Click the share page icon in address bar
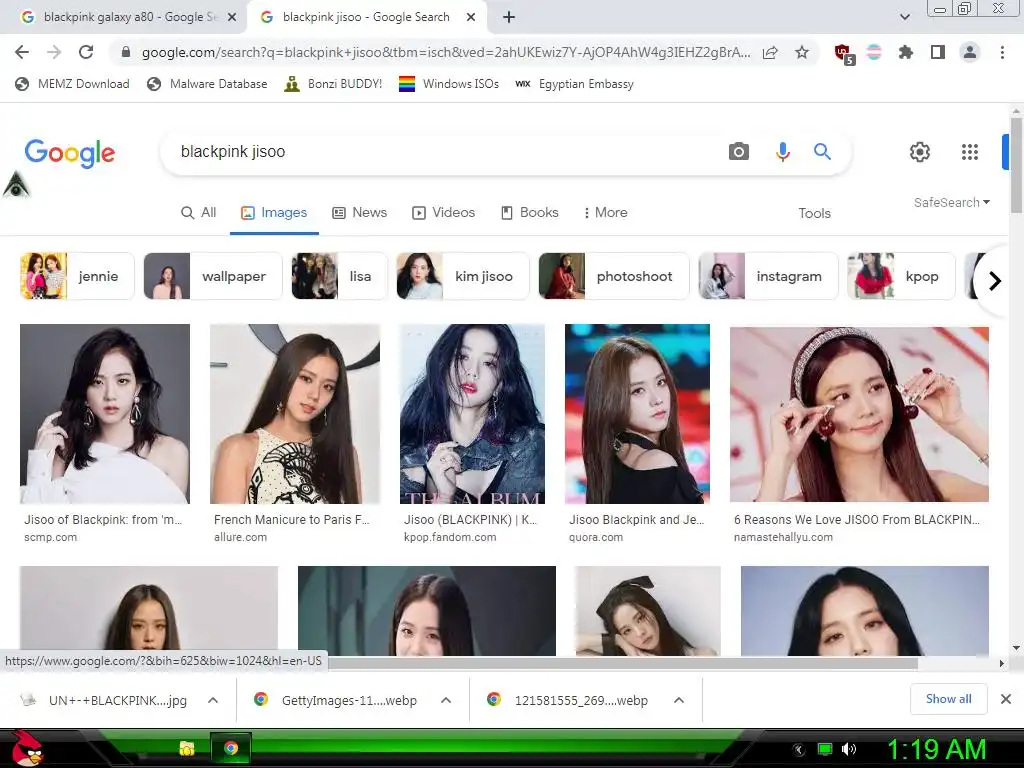This screenshot has width=1024, height=768. [770, 52]
